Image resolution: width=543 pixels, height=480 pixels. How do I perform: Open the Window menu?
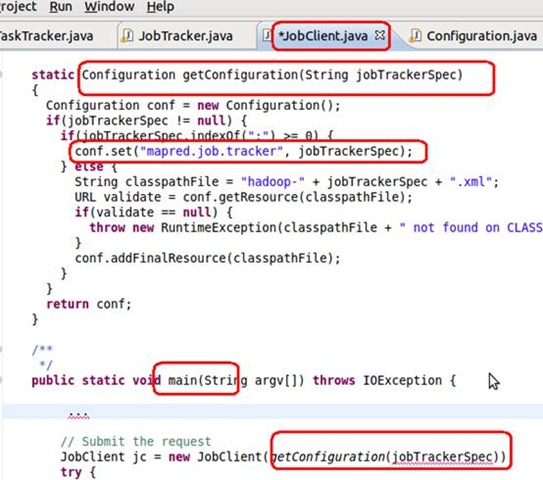109,7
